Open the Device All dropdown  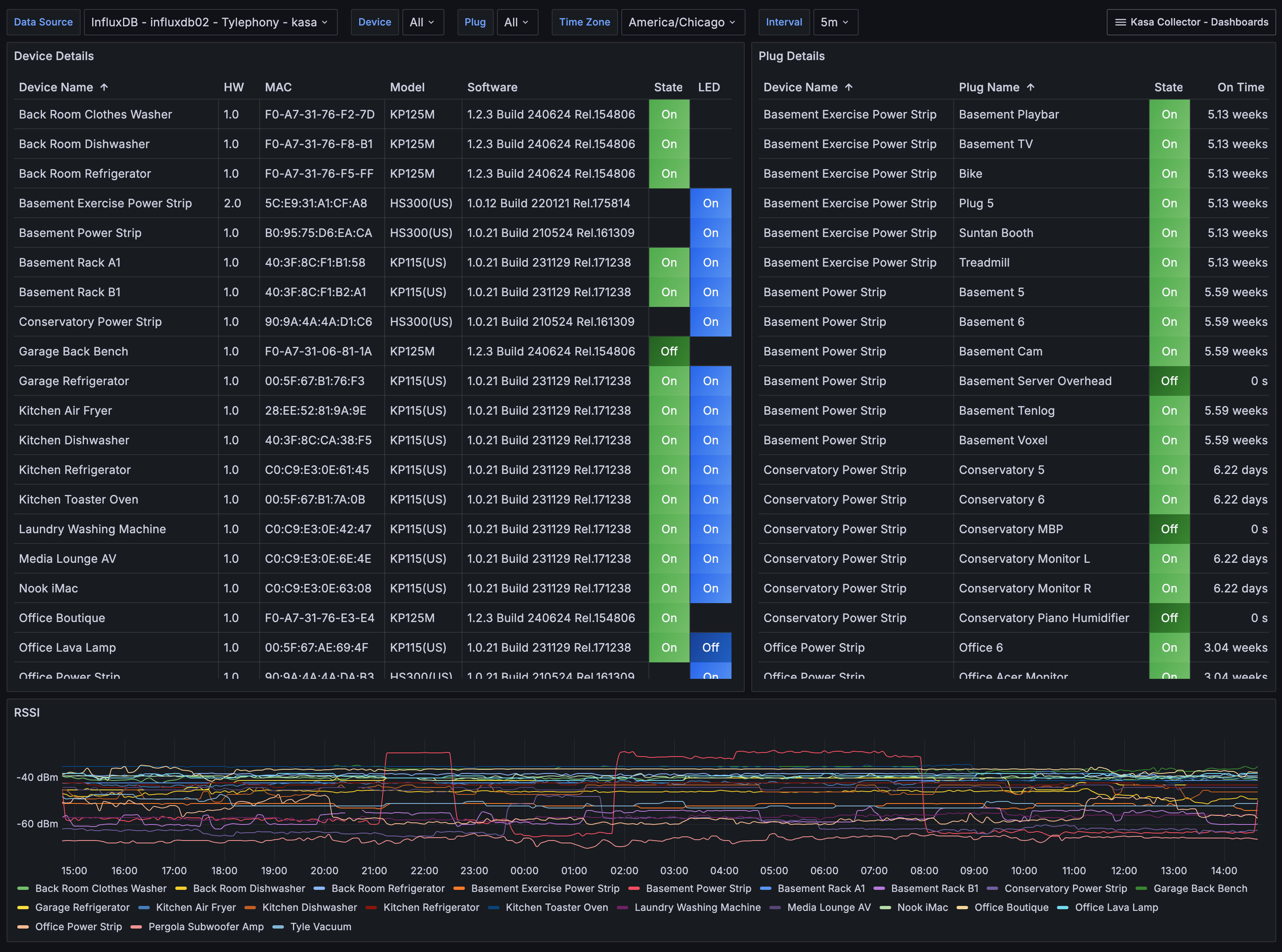[x=423, y=22]
